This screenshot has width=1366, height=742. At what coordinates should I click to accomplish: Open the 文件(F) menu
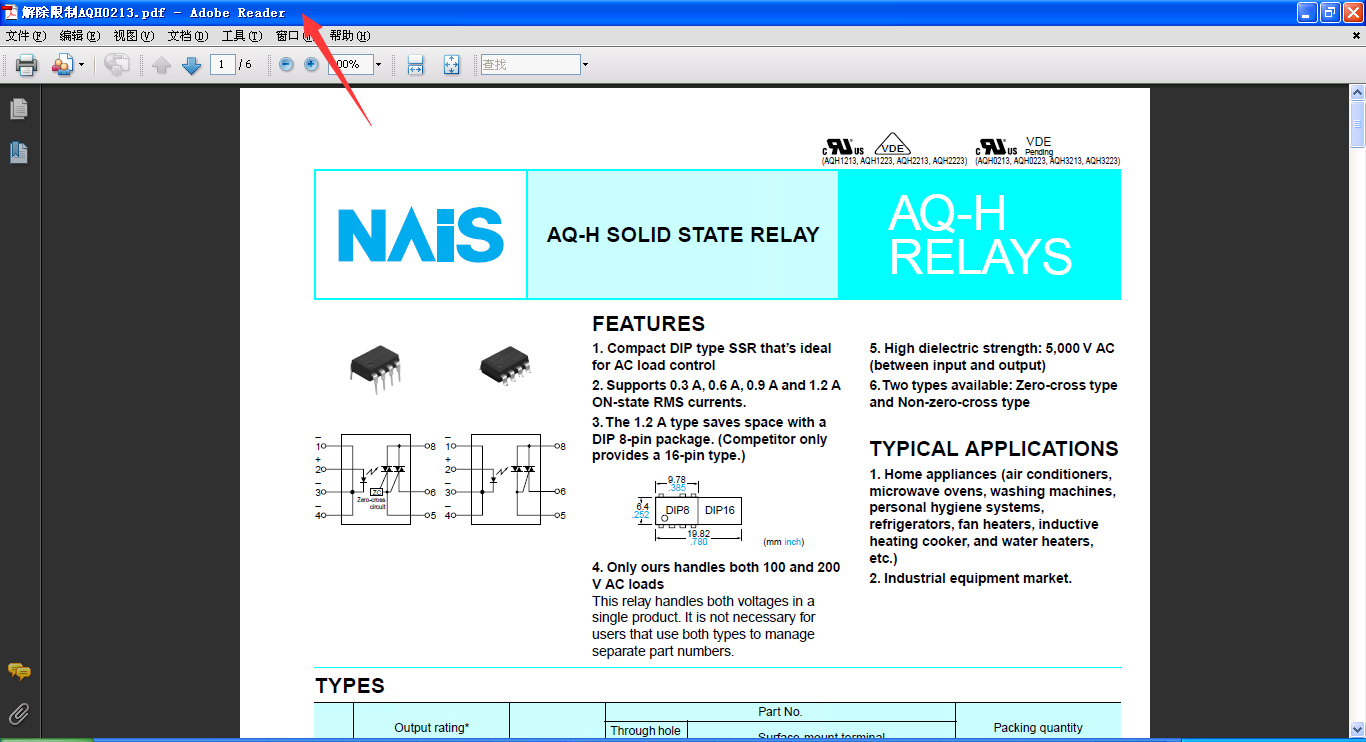point(26,36)
